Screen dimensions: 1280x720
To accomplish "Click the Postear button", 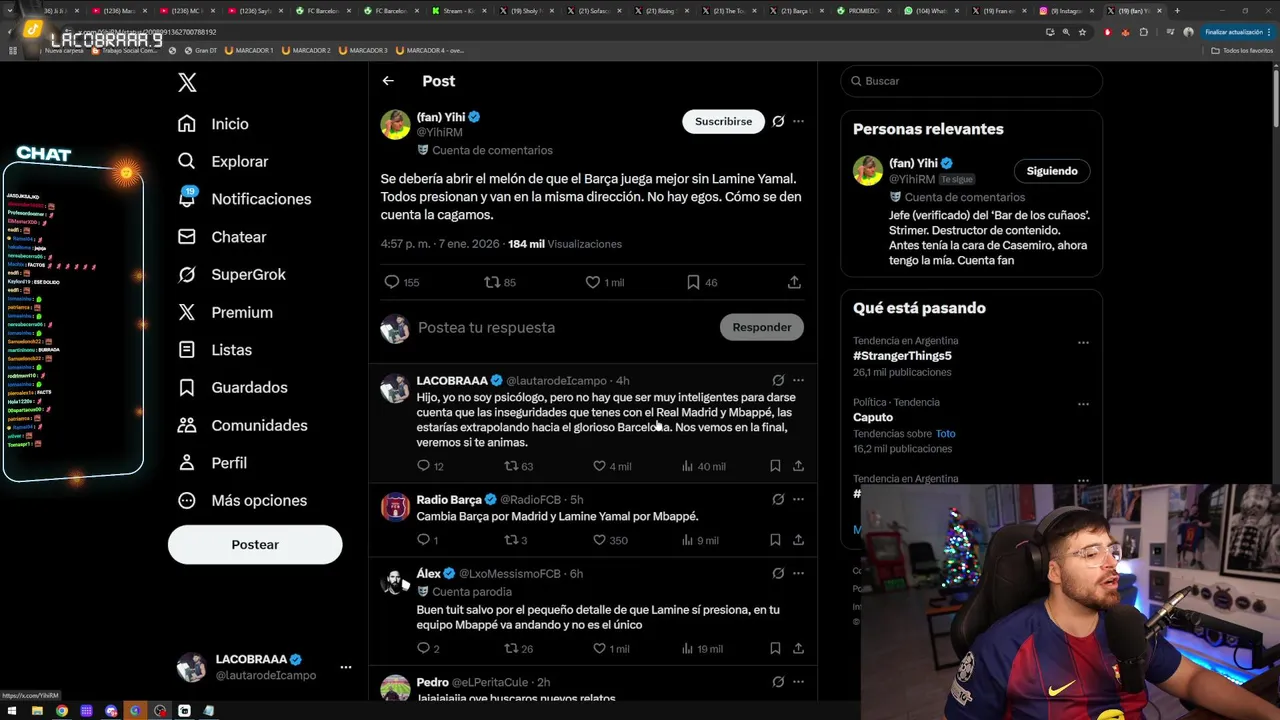I will pos(255,545).
